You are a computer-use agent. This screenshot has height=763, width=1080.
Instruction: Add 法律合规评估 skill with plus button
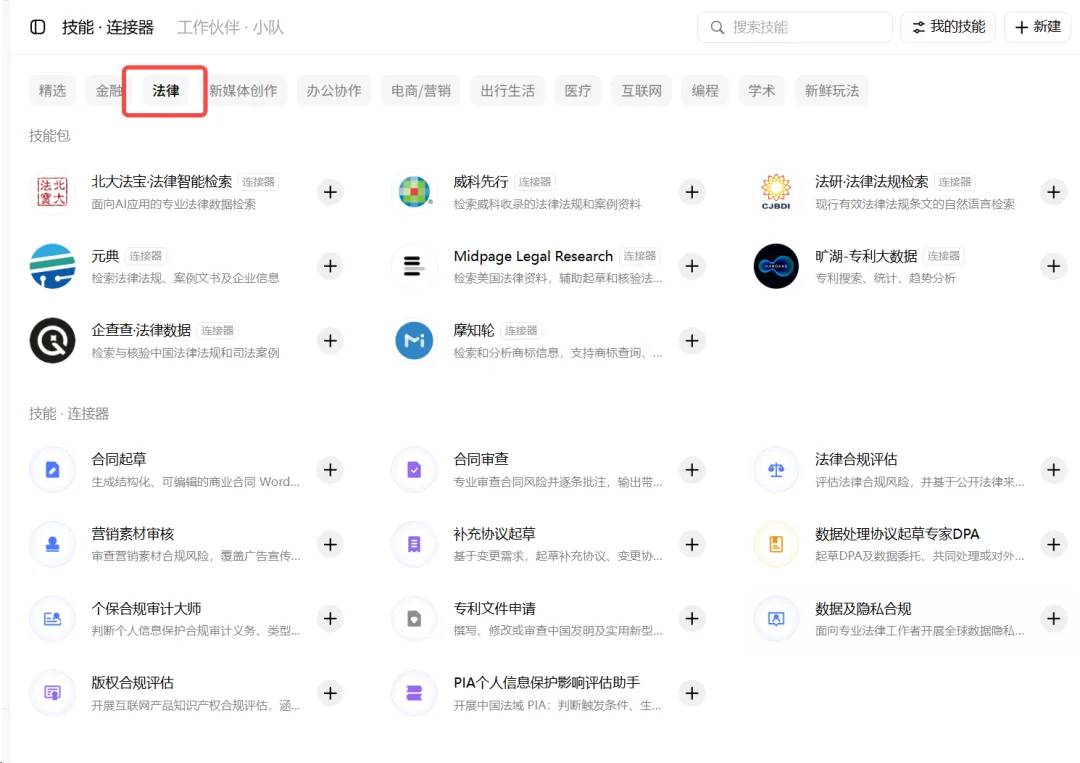click(x=1054, y=470)
